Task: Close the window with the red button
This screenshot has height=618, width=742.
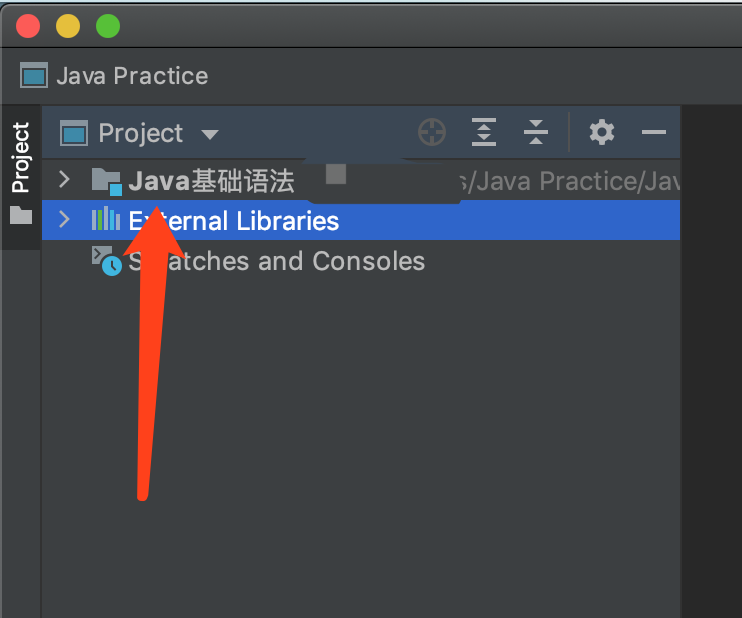Action: [28, 26]
